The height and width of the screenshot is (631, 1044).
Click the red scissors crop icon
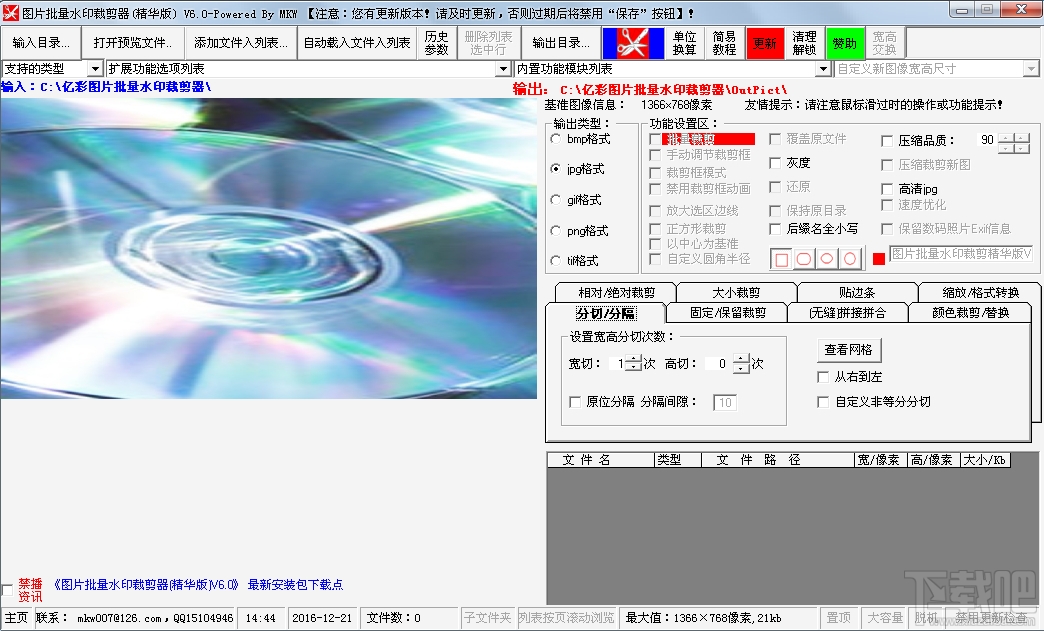[633, 43]
